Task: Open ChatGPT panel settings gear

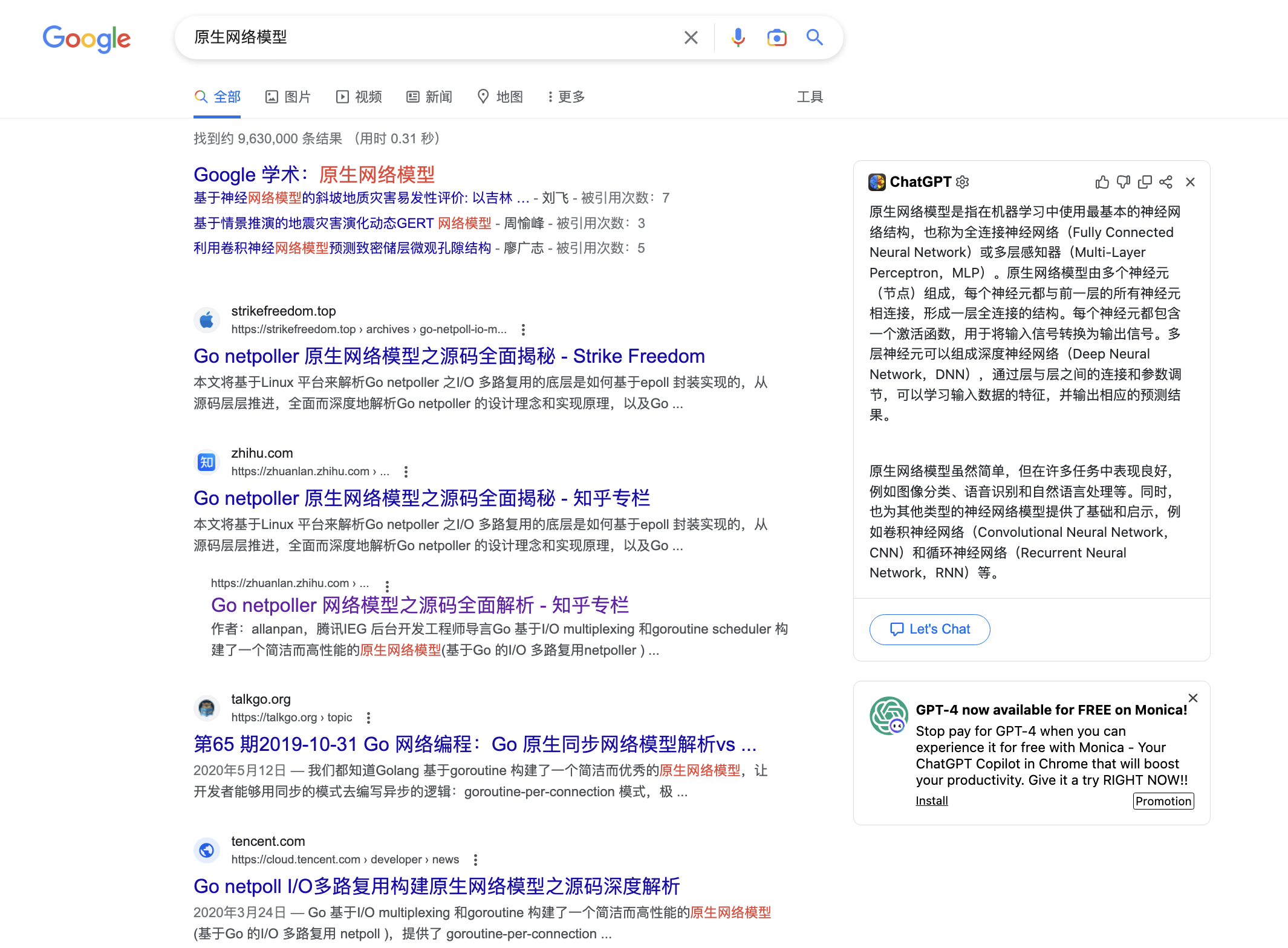Action: point(963,182)
